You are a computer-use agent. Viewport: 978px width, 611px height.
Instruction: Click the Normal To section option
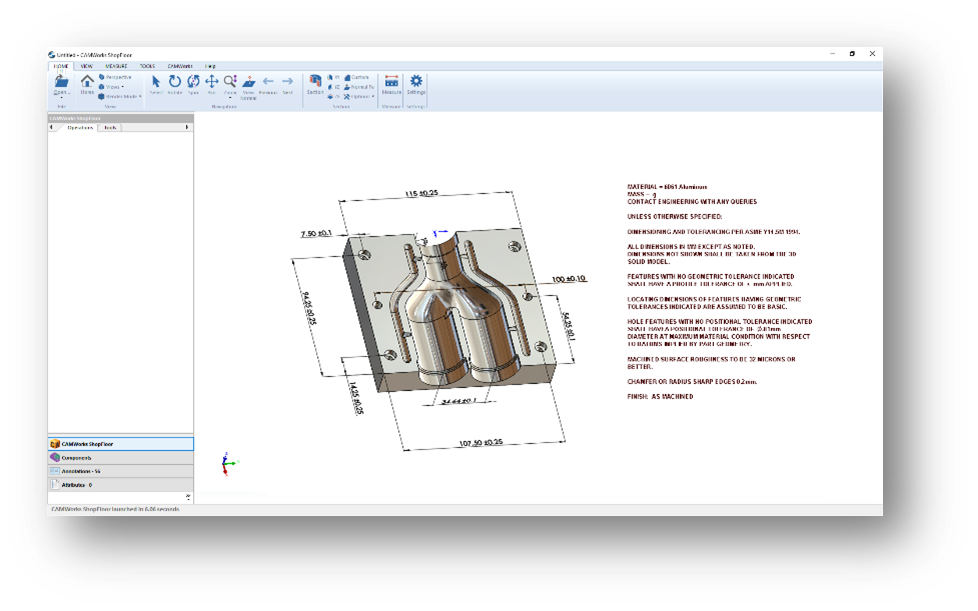tap(359, 87)
